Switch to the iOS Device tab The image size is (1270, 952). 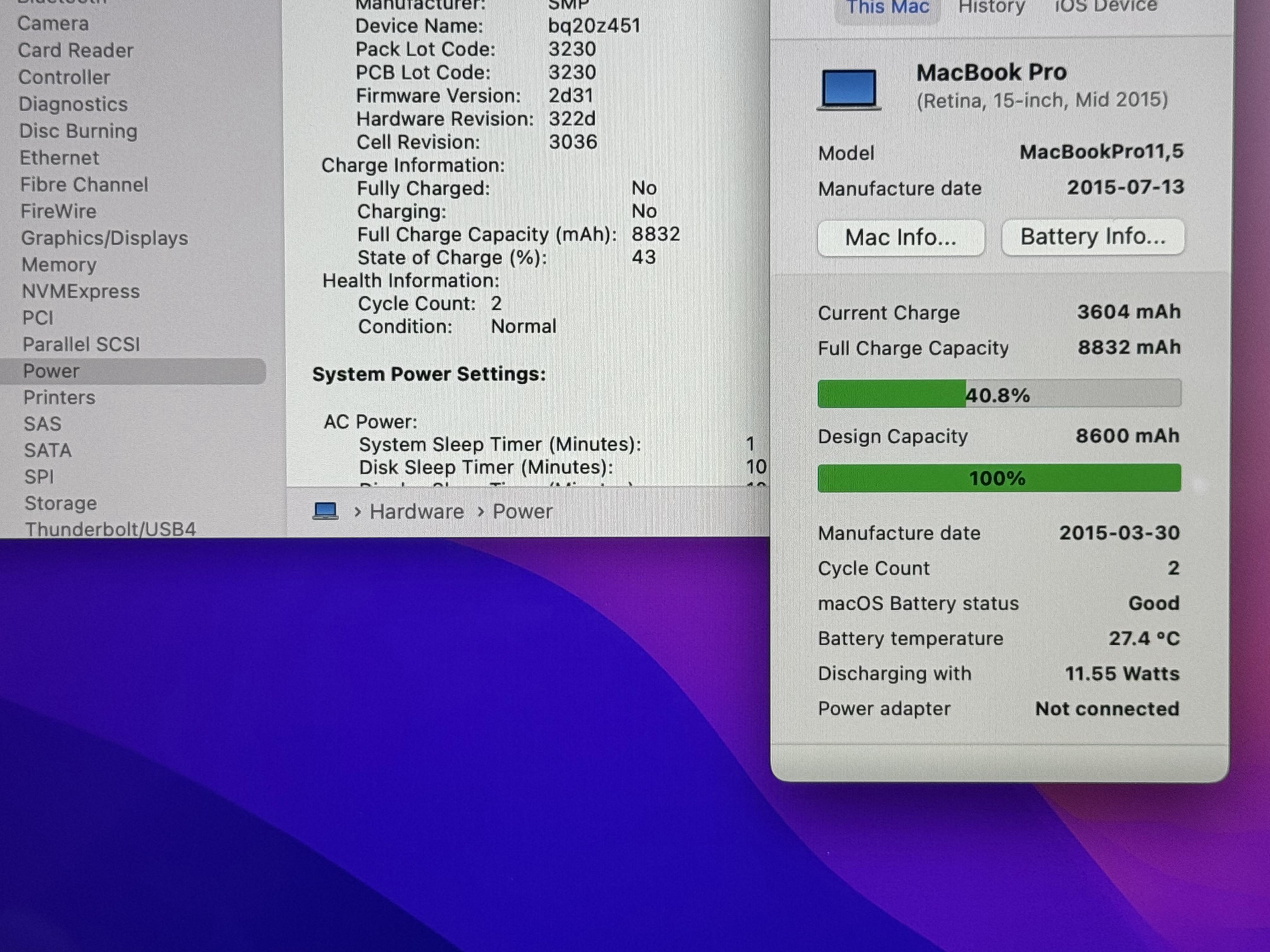click(x=1106, y=7)
